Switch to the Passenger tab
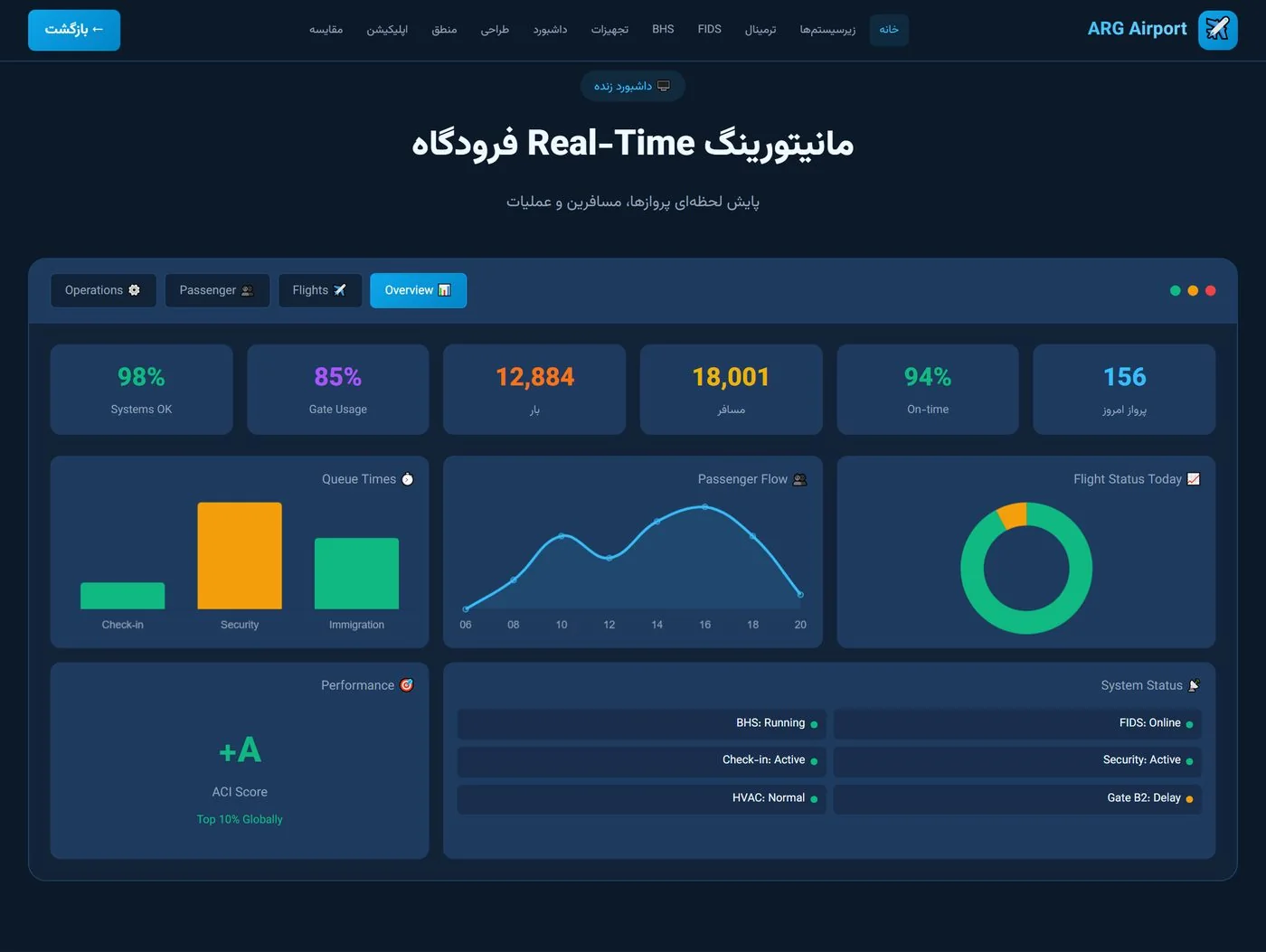 tap(217, 290)
